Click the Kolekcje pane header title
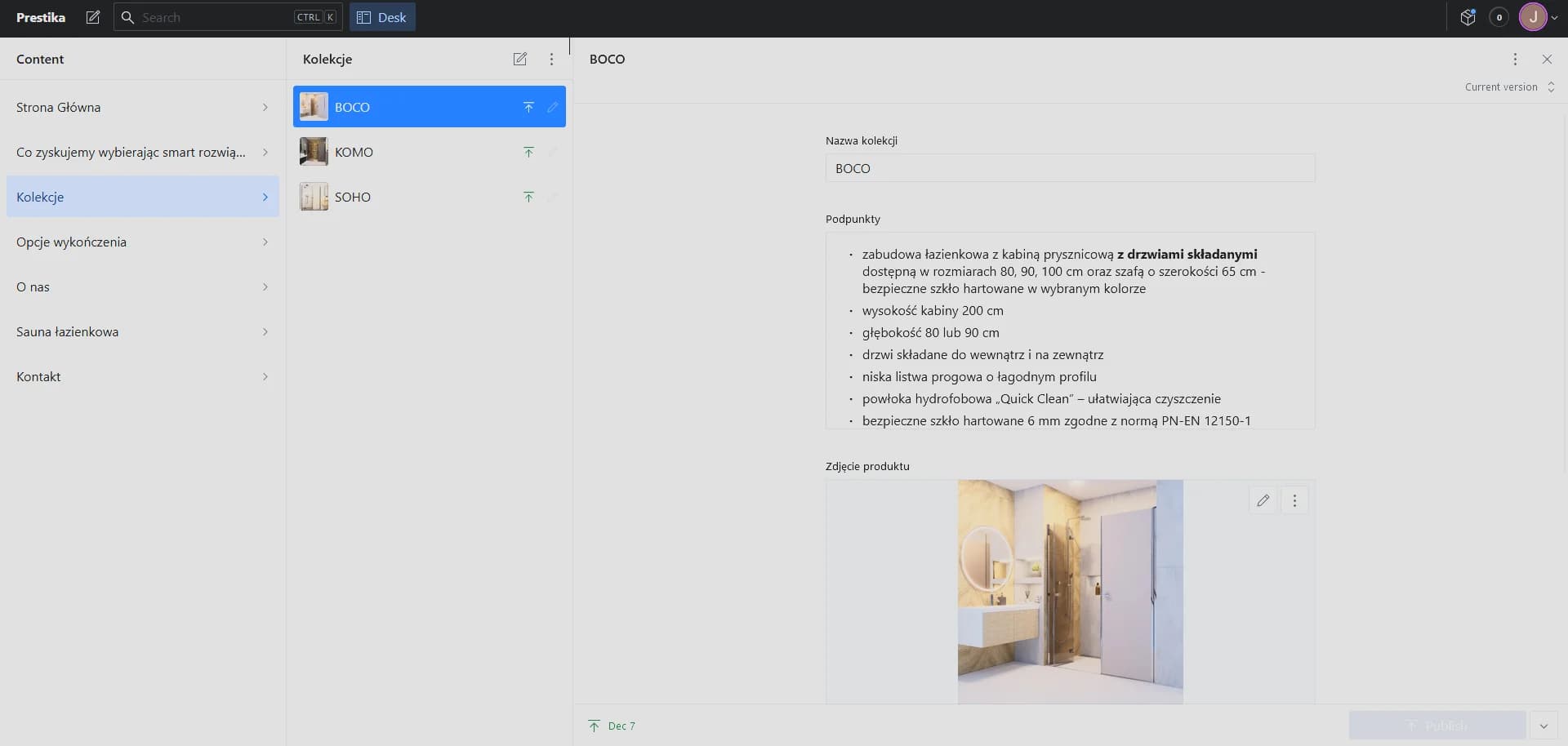The width and height of the screenshot is (1568, 746). 327,59
